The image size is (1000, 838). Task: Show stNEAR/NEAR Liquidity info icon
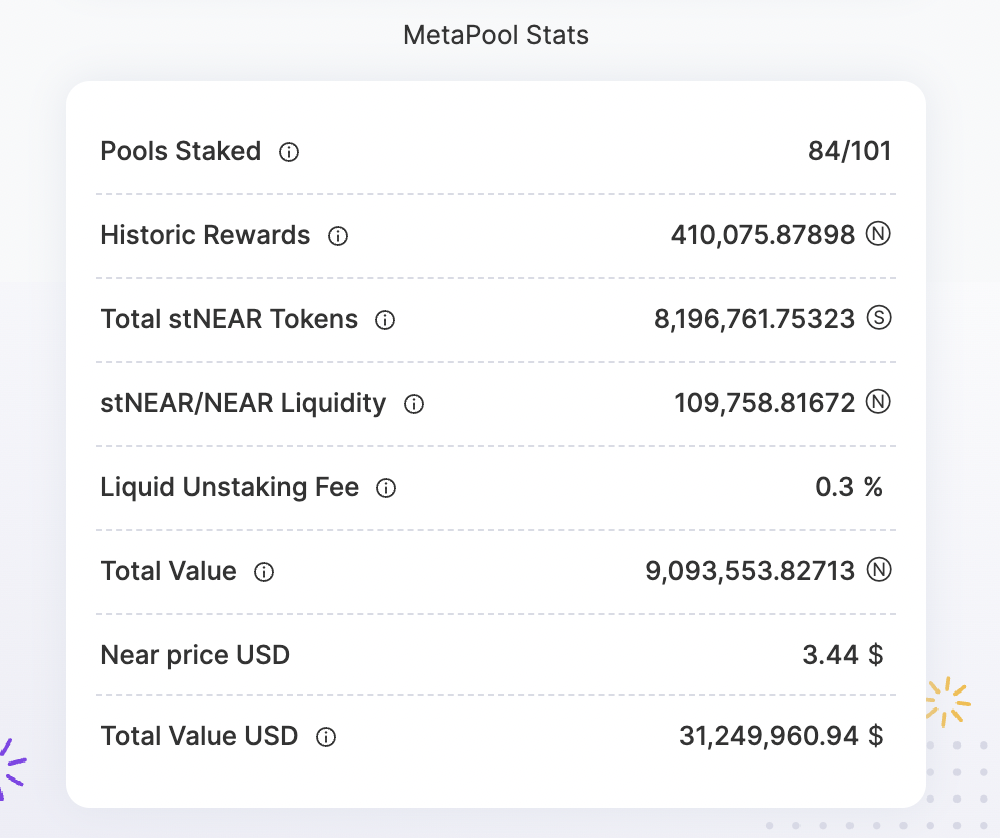click(414, 404)
